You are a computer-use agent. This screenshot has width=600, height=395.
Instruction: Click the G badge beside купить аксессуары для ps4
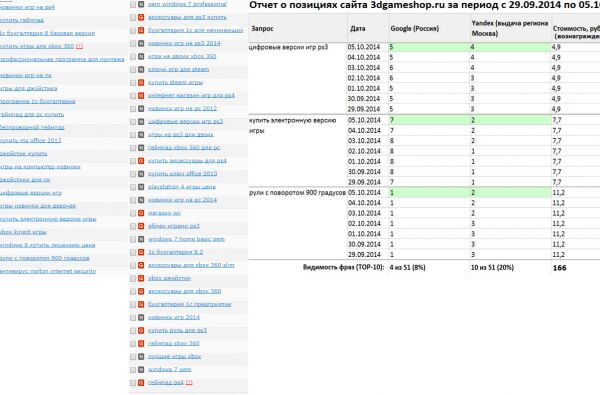click(x=141, y=161)
